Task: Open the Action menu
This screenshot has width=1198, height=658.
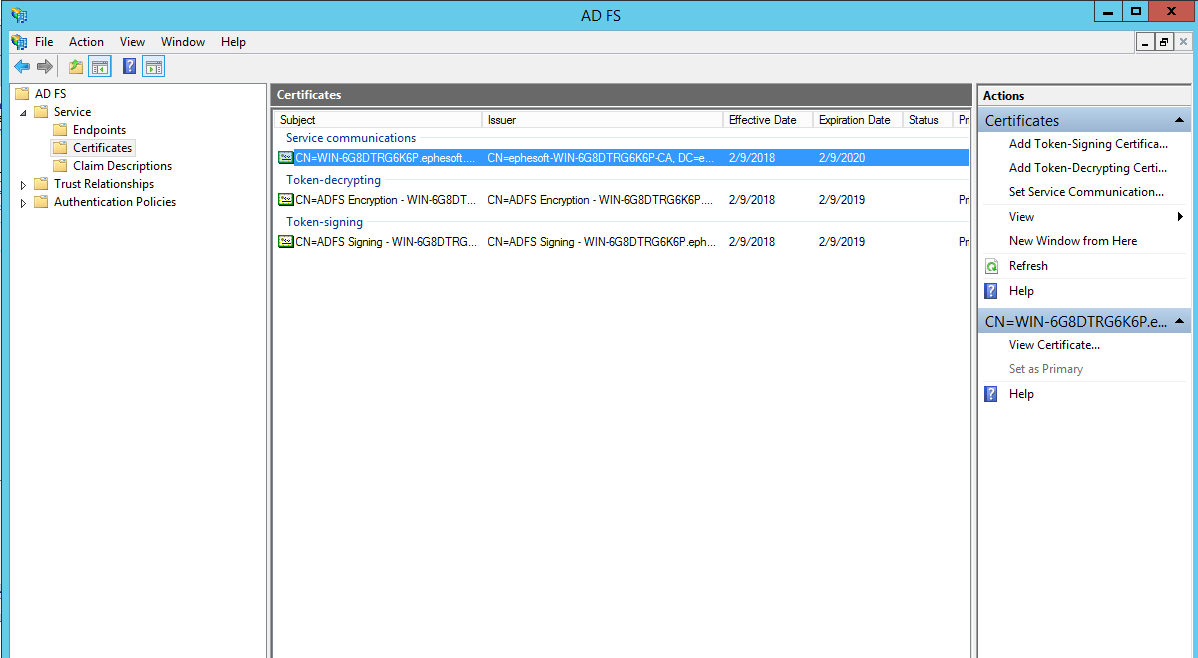Action: 86,42
